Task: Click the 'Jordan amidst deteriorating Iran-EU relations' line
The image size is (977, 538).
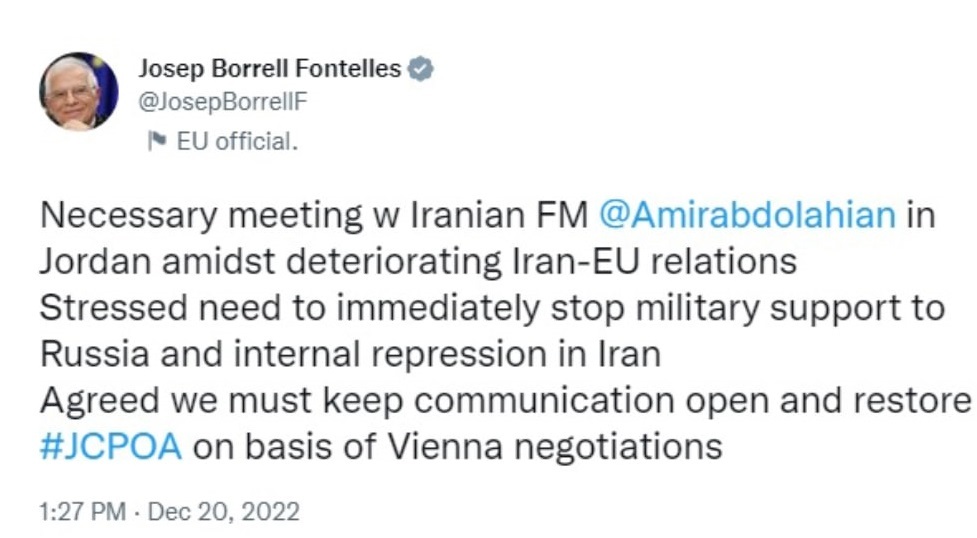Action: [417, 262]
